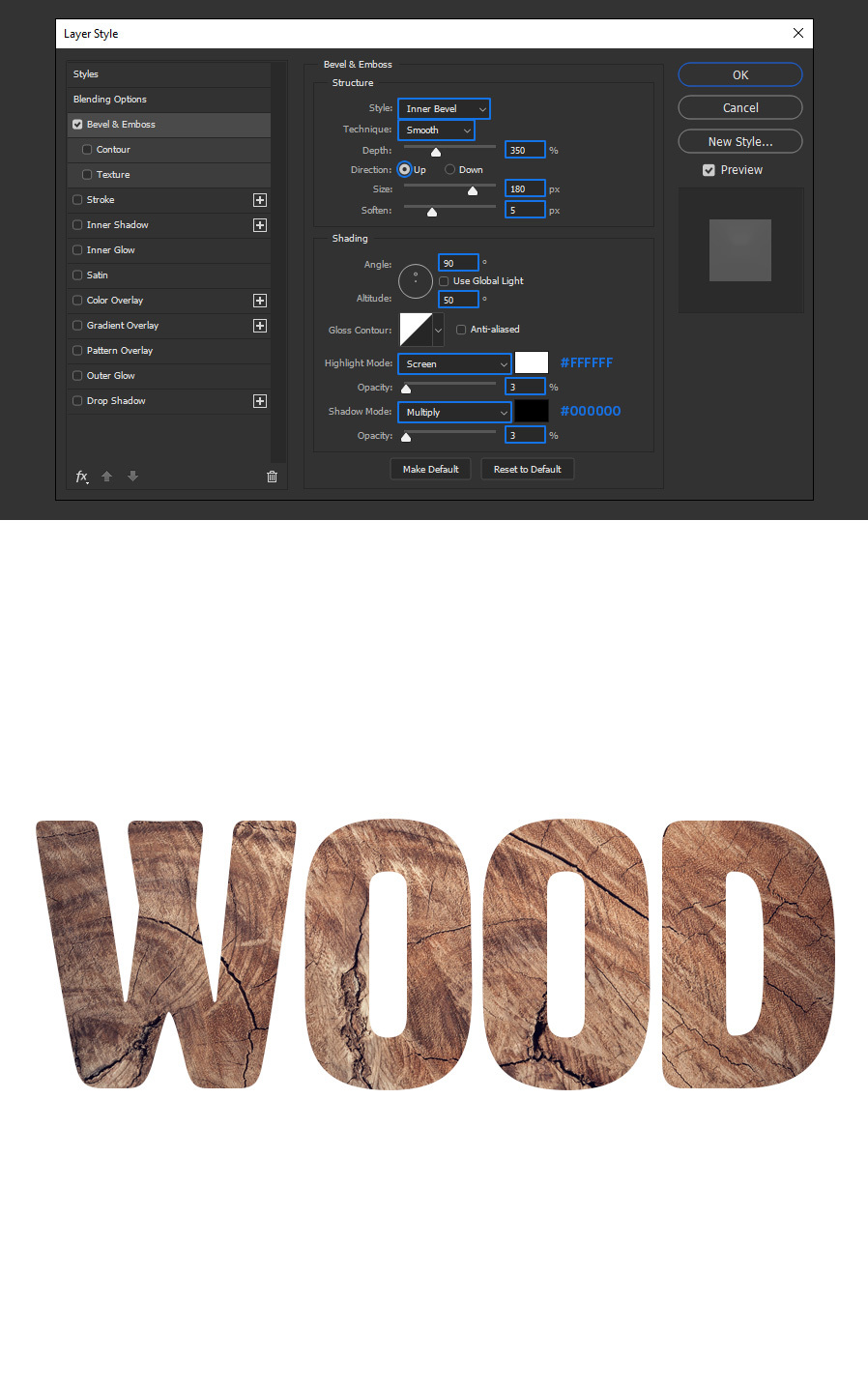Select the Bevel & Emboss effect row
This screenshot has height=1388, width=868.
pyautogui.click(x=169, y=125)
